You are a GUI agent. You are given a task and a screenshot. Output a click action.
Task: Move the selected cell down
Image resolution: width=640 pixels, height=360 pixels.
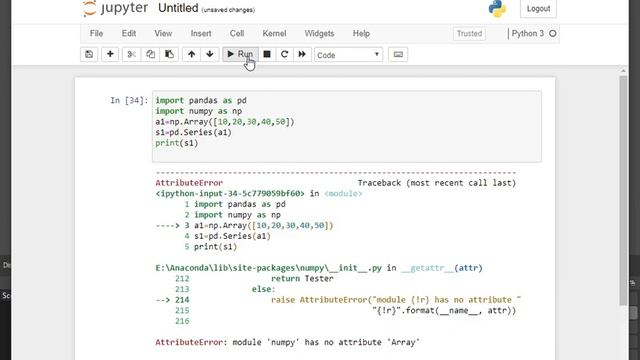click(210, 54)
